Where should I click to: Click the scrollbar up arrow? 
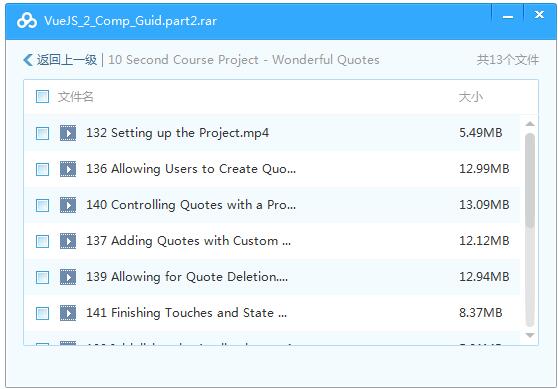pos(530,124)
